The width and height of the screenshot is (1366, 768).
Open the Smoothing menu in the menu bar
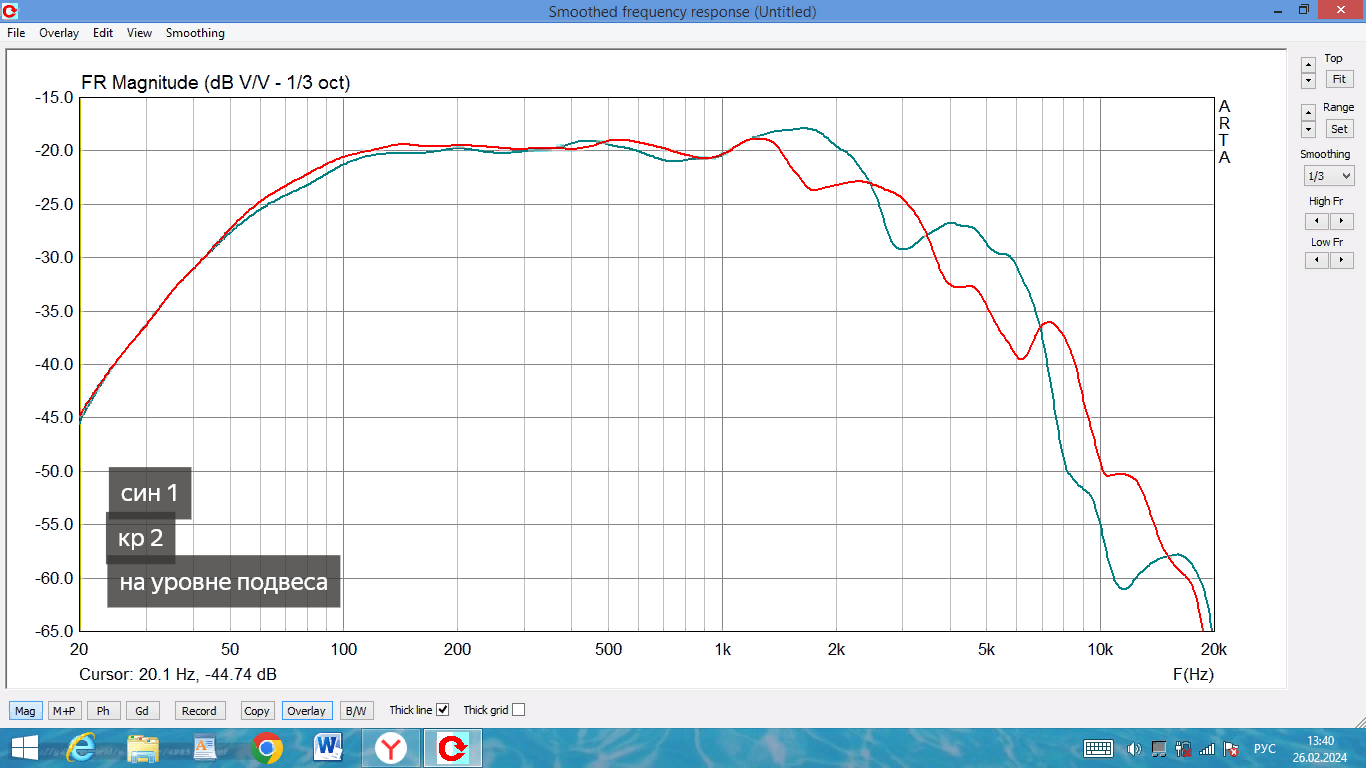[x=195, y=33]
